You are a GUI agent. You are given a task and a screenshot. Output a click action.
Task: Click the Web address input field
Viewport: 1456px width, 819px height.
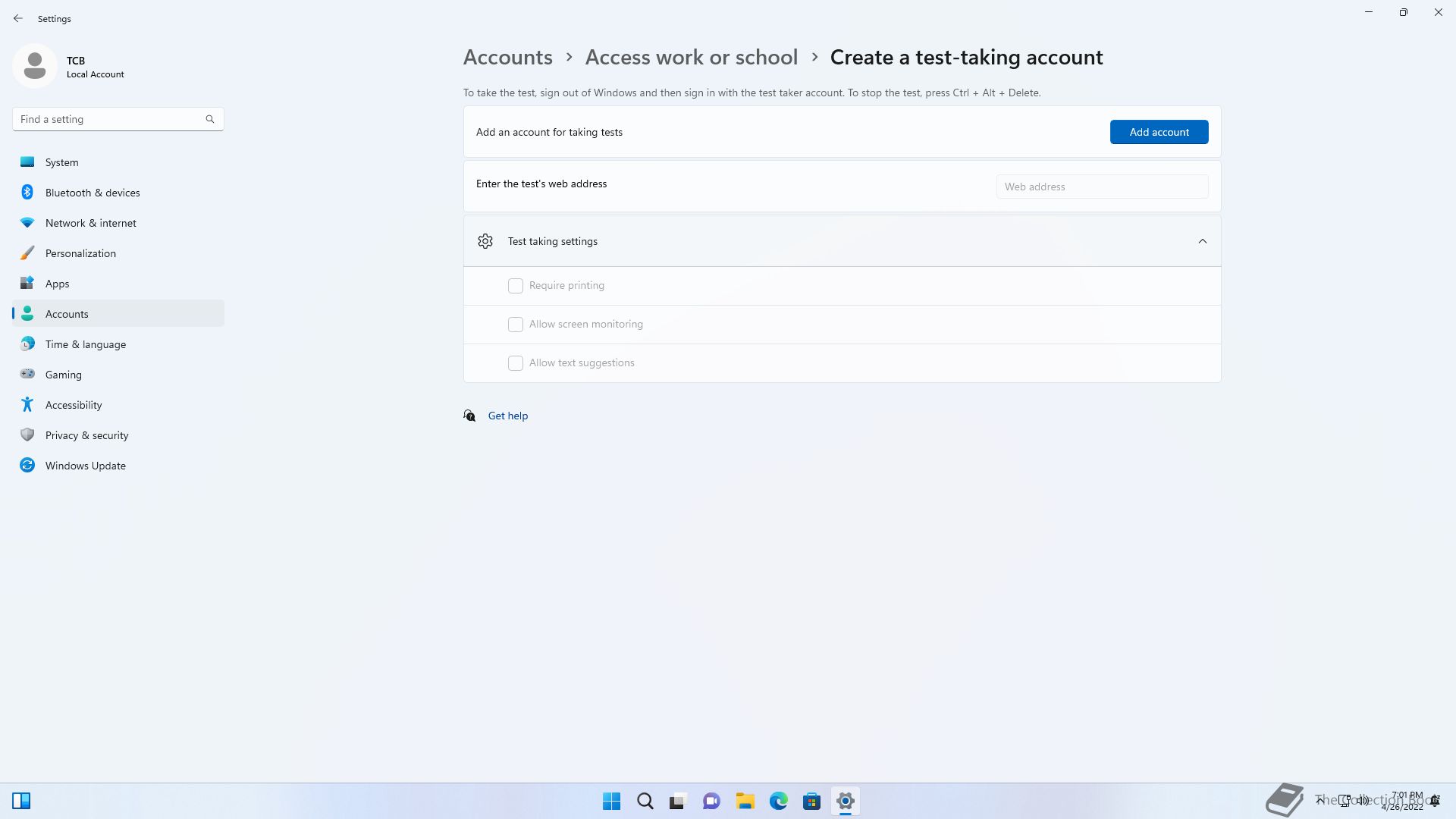1102,187
